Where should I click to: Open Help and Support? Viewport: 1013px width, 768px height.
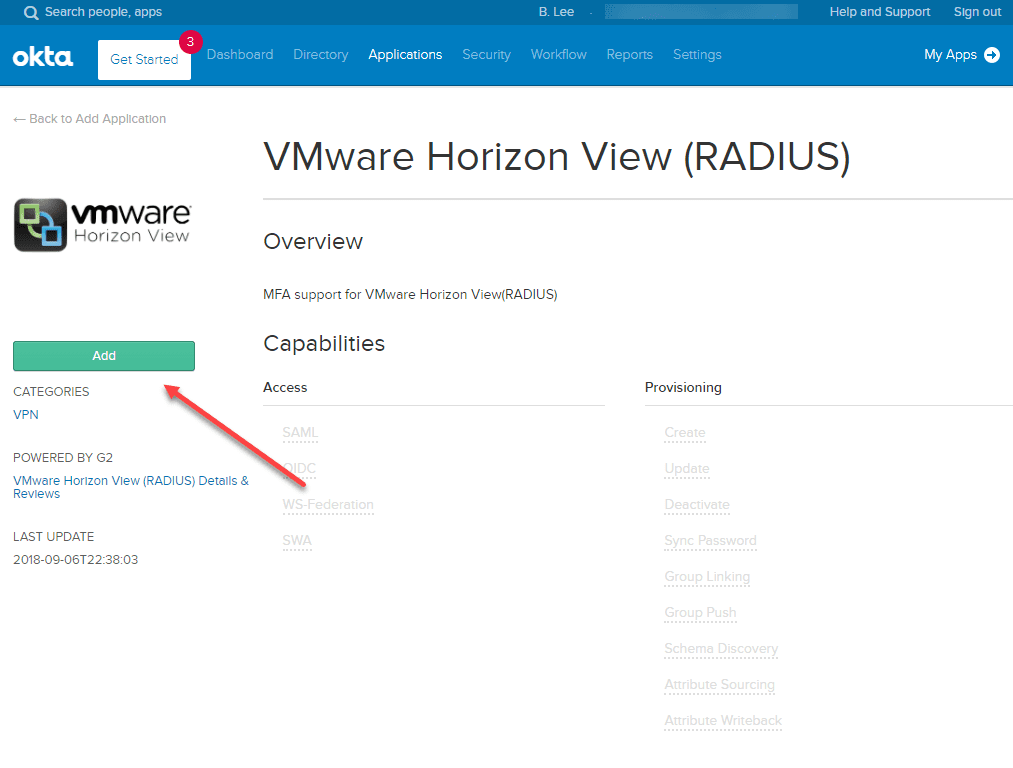click(x=880, y=12)
